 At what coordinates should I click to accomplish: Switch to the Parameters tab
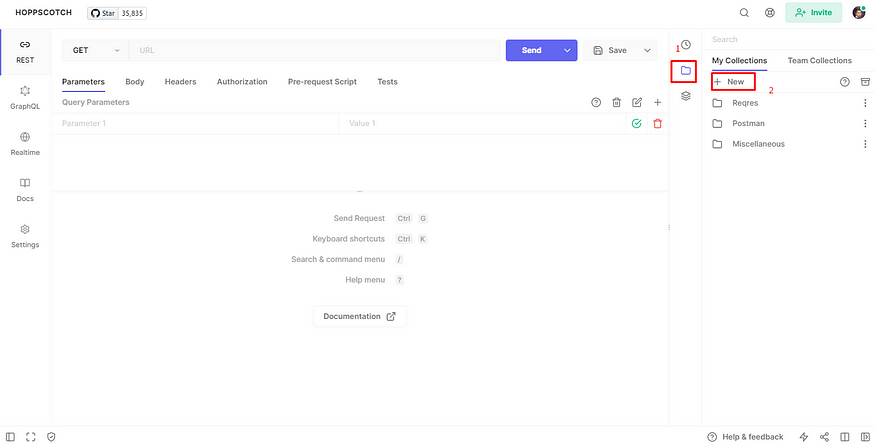[x=83, y=81]
